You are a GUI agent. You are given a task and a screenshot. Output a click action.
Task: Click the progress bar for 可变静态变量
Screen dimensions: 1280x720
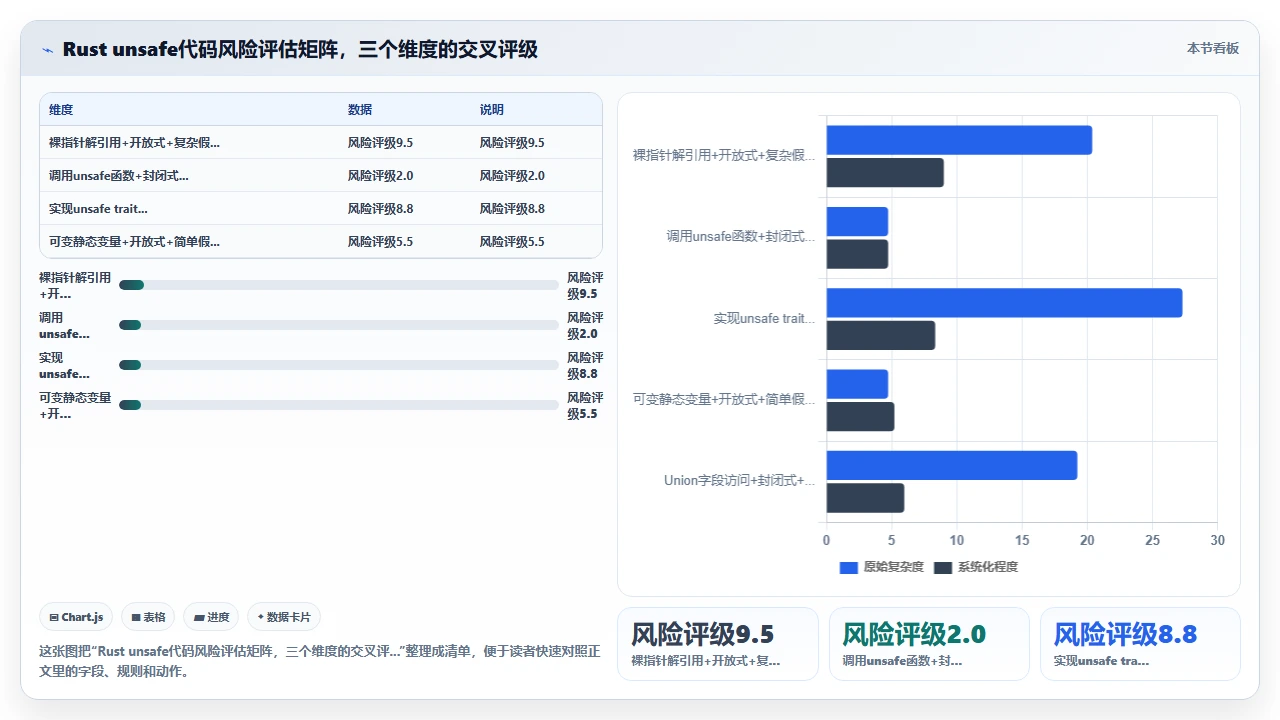coord(339,405)
